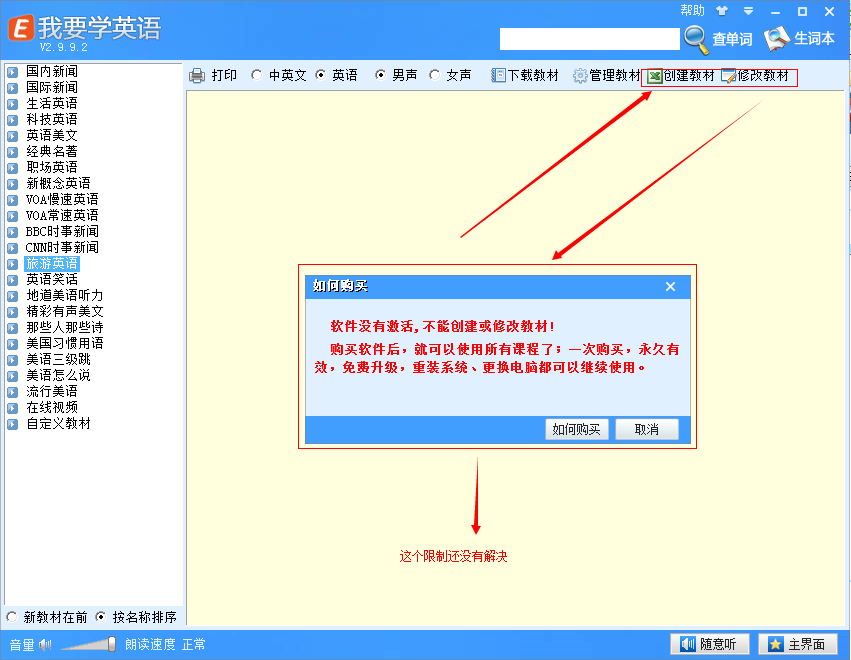The width and height of the screenshot is (851, 660).
Task: Click arrow icon beside 流行美语
Action: pos(12,392)
